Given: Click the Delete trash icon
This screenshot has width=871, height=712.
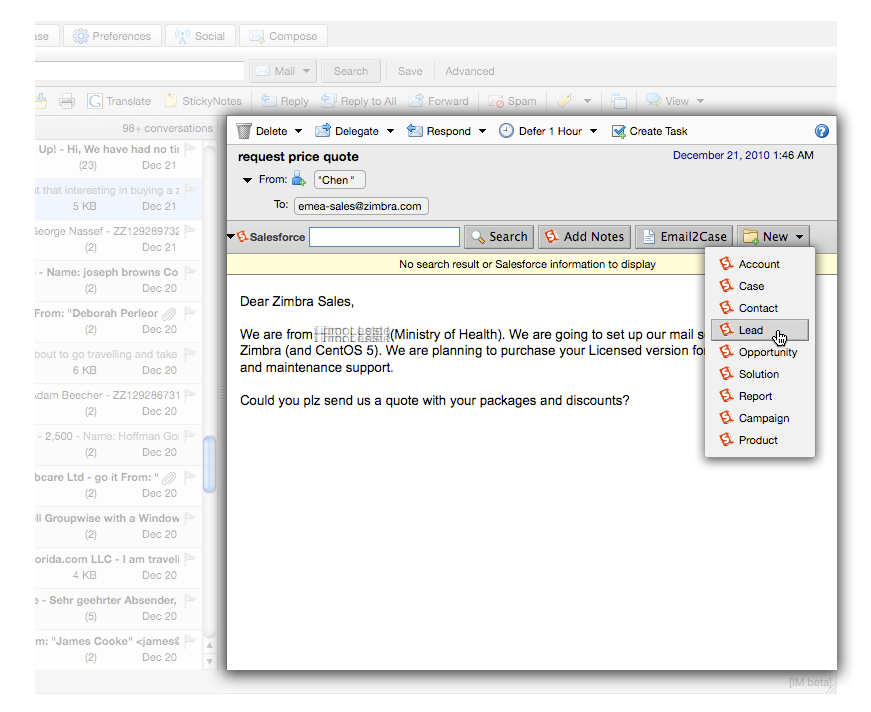Looking at the screenshot, I should point(244,131).
